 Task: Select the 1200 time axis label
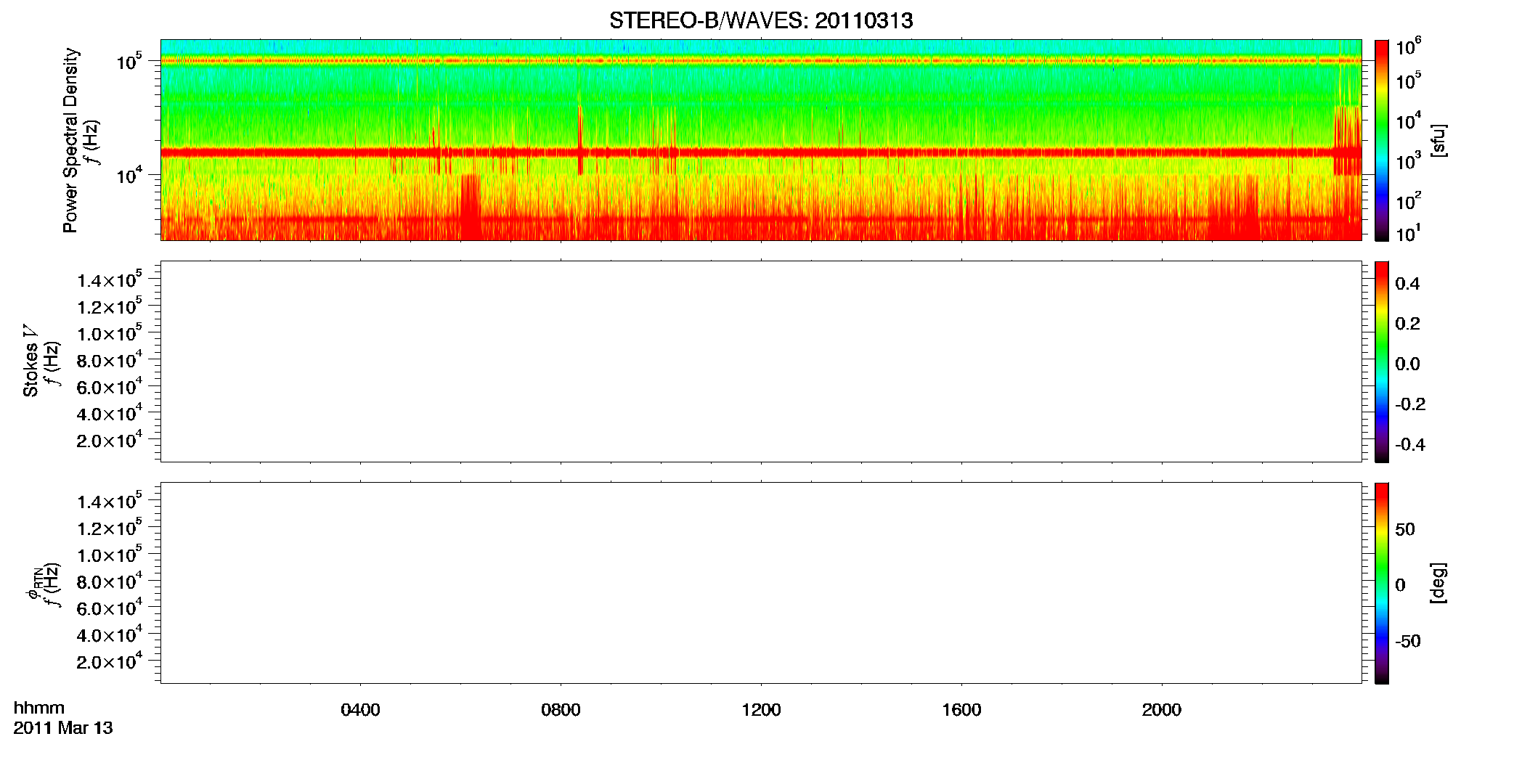click(761, 710)
